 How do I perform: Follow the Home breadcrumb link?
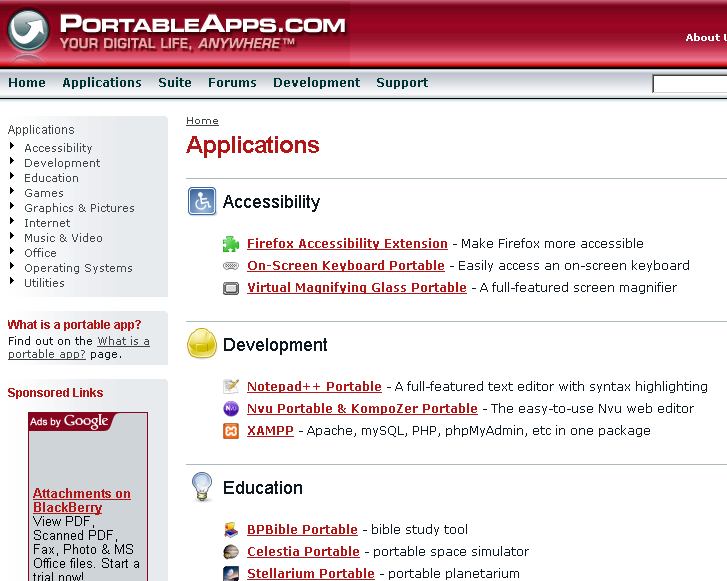[202, 121]
